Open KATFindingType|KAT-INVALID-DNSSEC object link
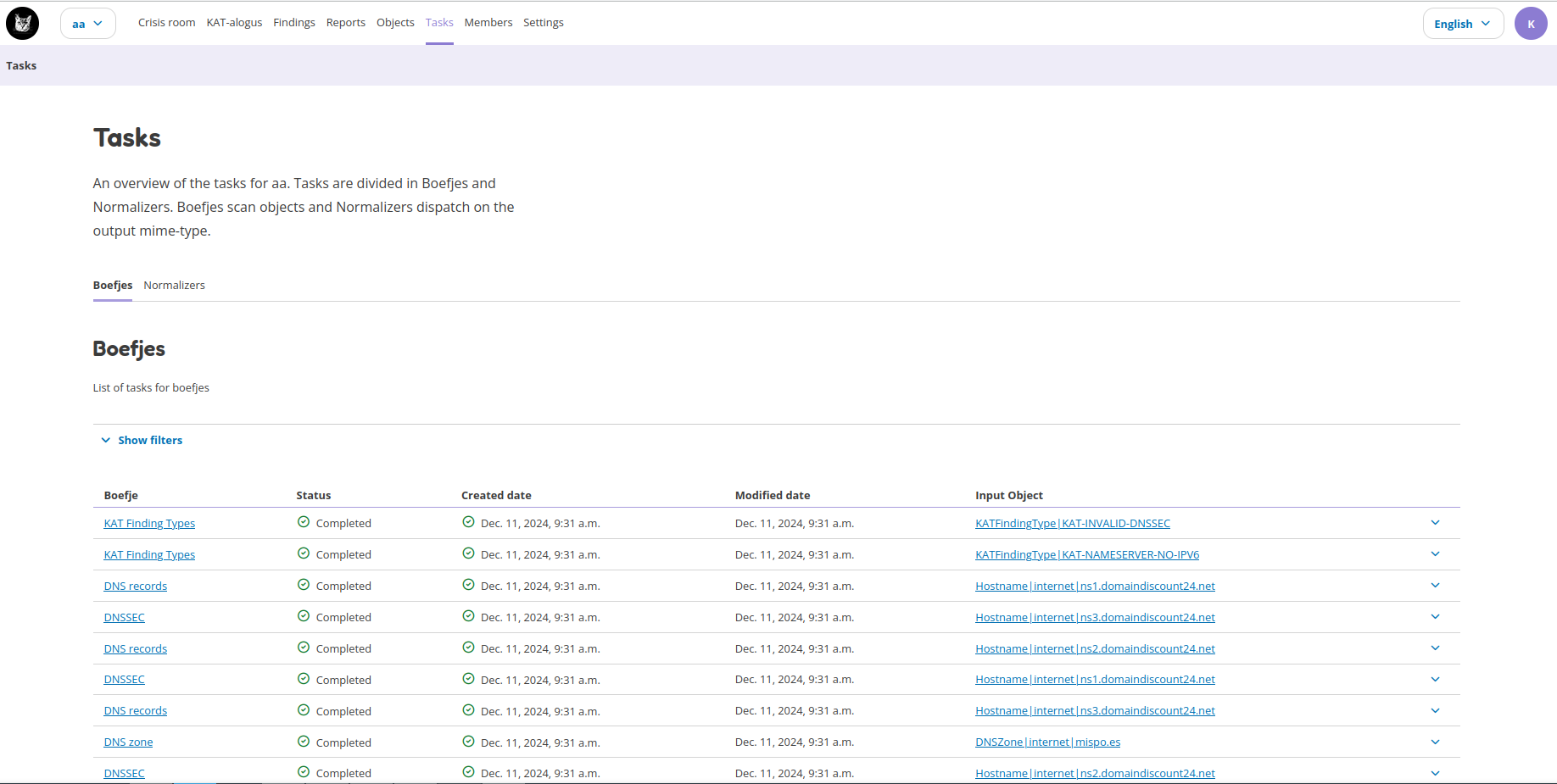Viewport: 1557px width, 784px height. 1073,524
